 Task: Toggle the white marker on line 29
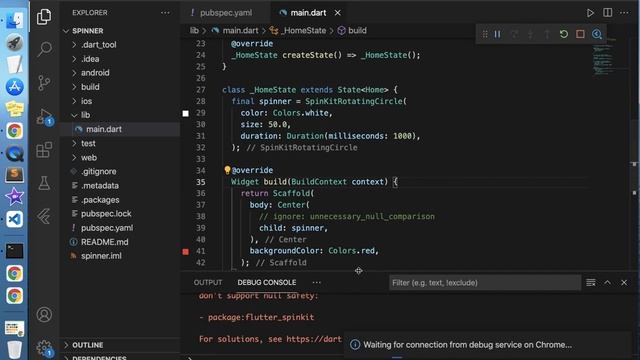[x=186, y=113]
